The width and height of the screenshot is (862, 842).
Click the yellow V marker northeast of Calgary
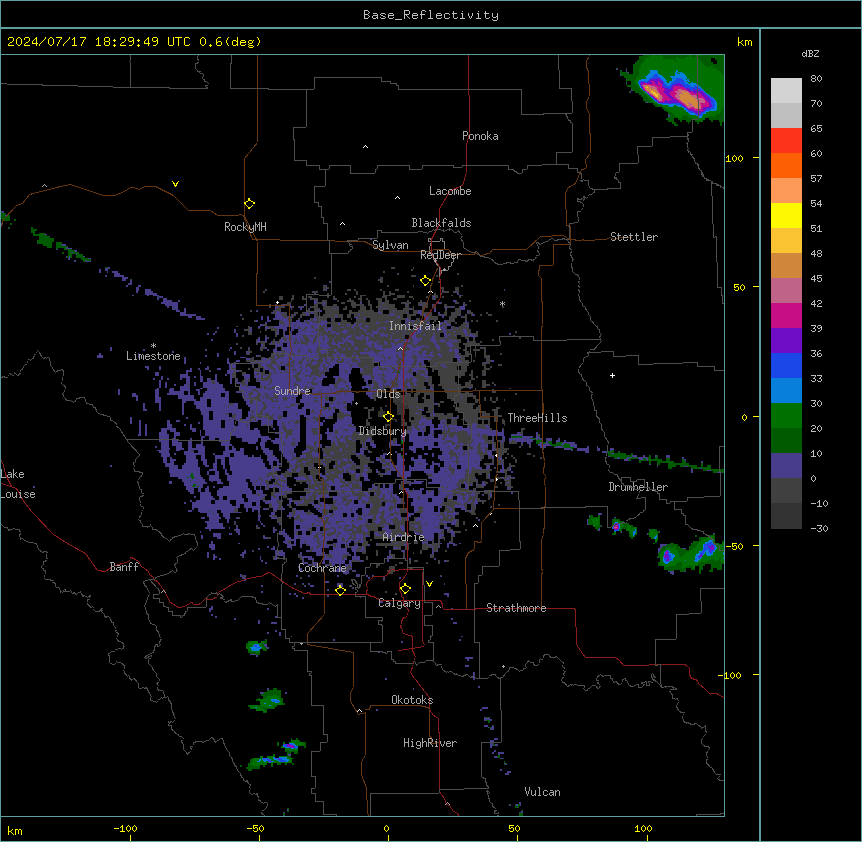pos(429,584)
